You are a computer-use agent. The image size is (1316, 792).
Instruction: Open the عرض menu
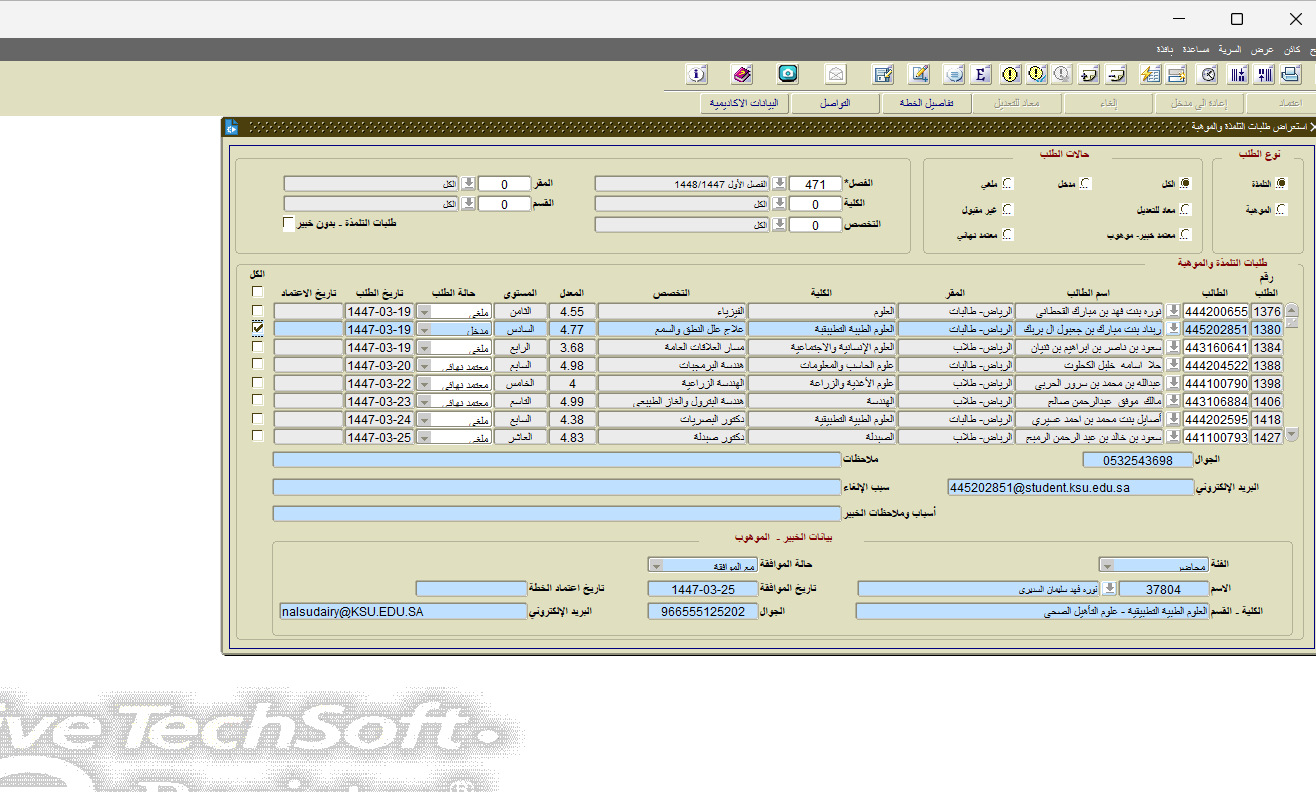[1263, 49]
